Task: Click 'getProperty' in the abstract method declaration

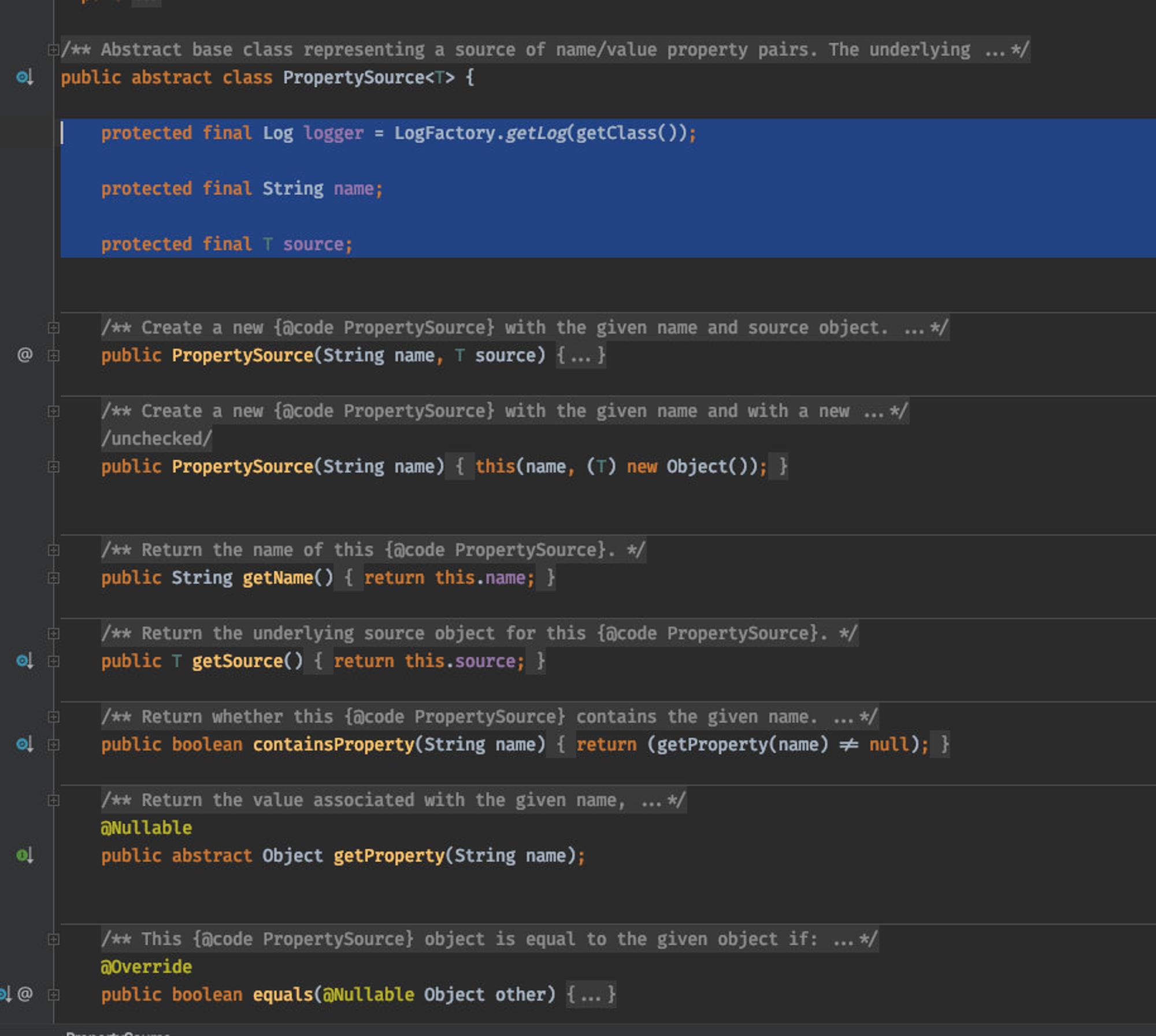Action: (x=389, y=855)
